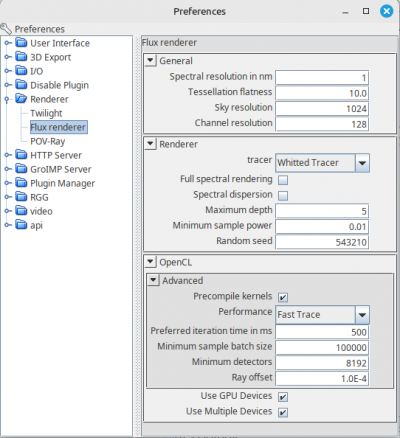The image size is (400, 438).
Task: Click the video folder icon
Action: coord(21,211)
